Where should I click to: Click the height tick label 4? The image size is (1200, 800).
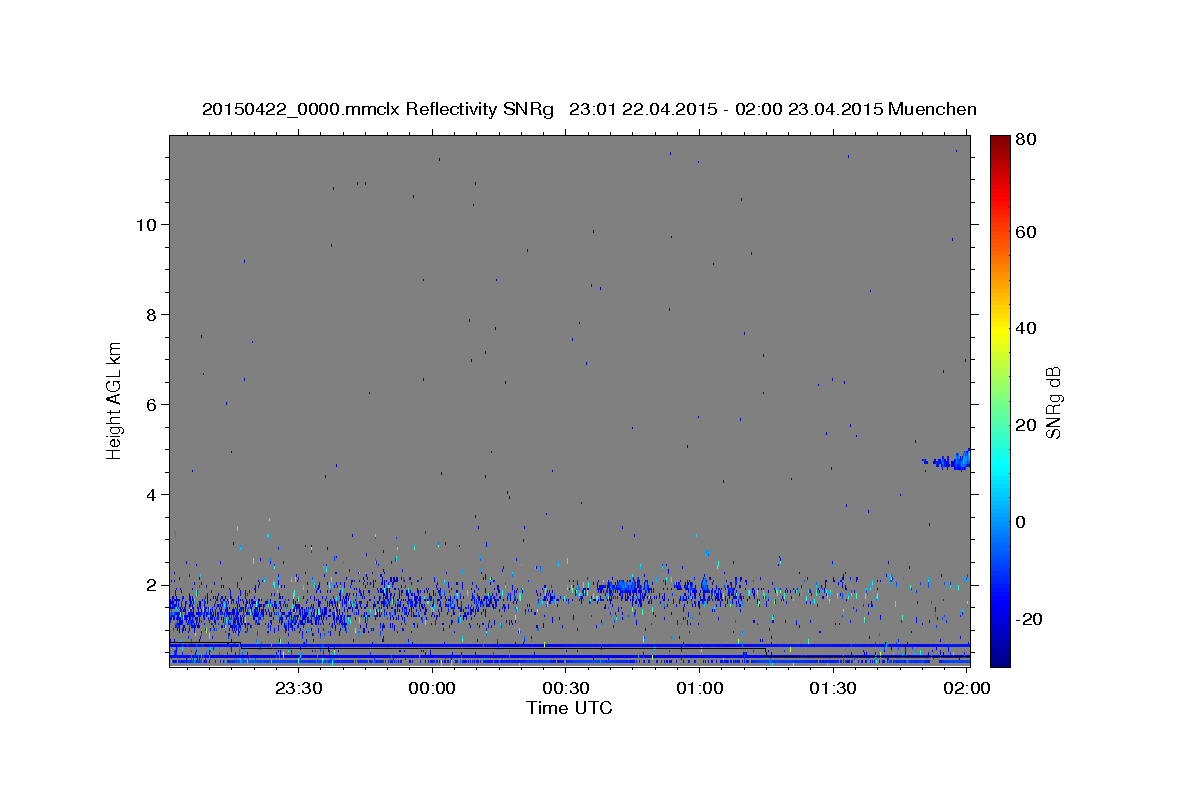(151, 495)
